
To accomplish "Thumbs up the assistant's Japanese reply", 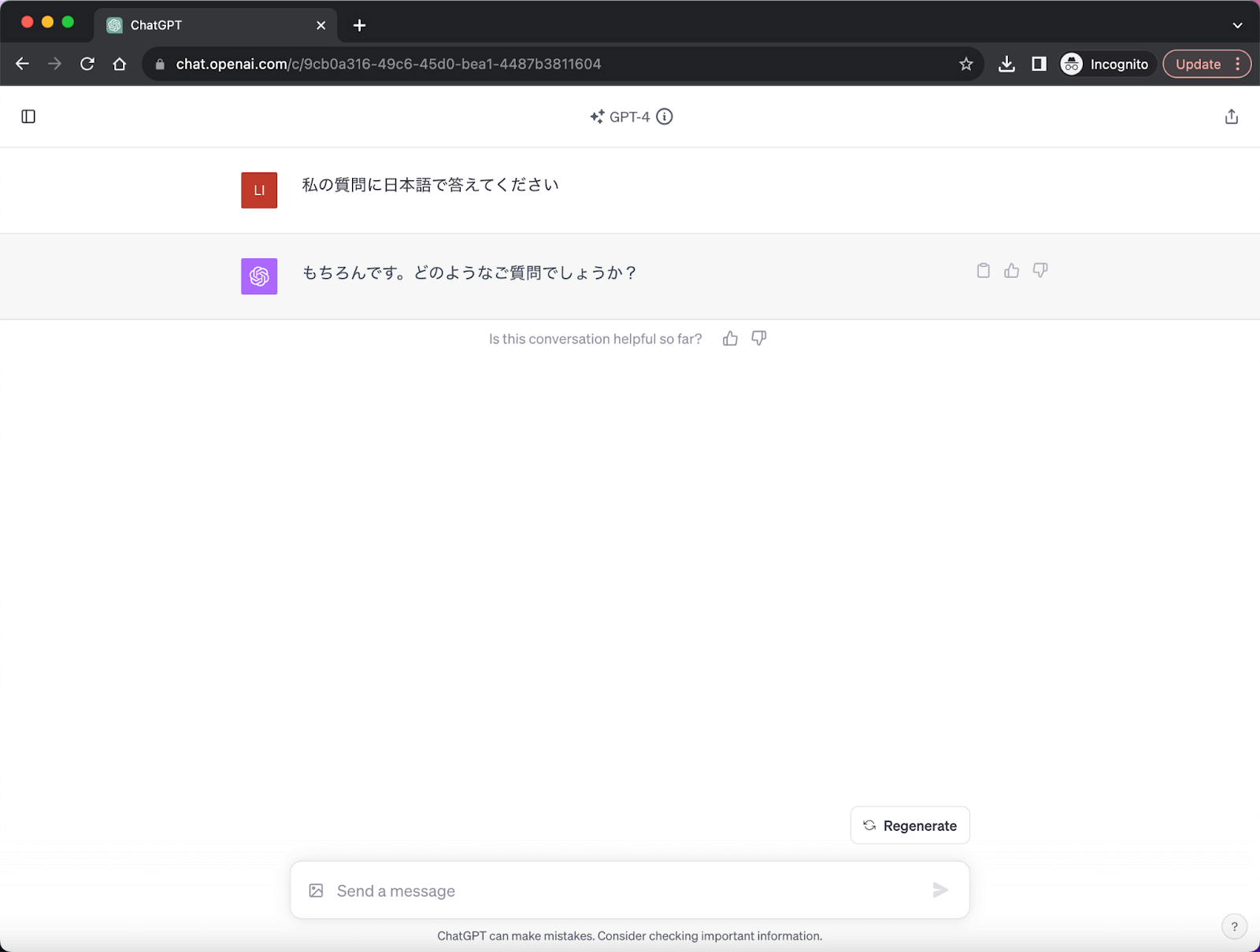I will [1012, 270].
